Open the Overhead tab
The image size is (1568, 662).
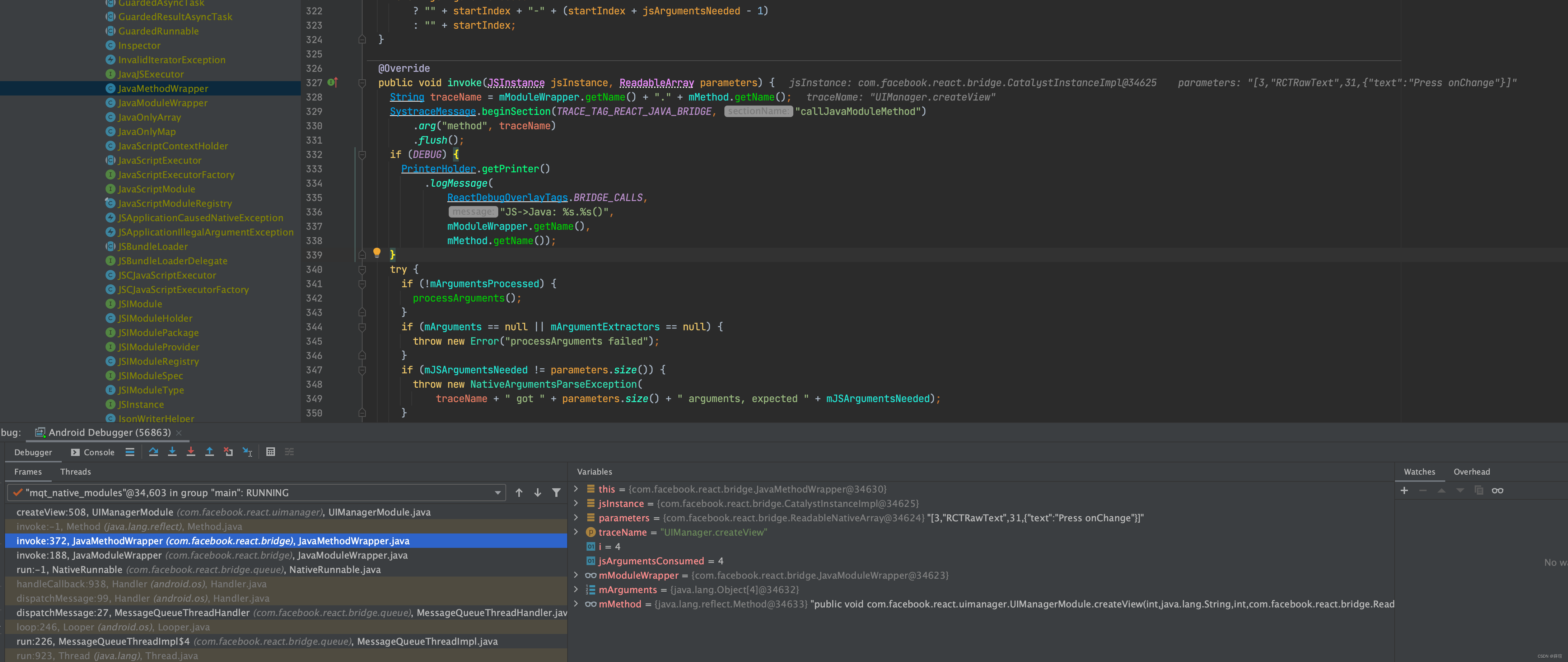tap(1472, 472)
